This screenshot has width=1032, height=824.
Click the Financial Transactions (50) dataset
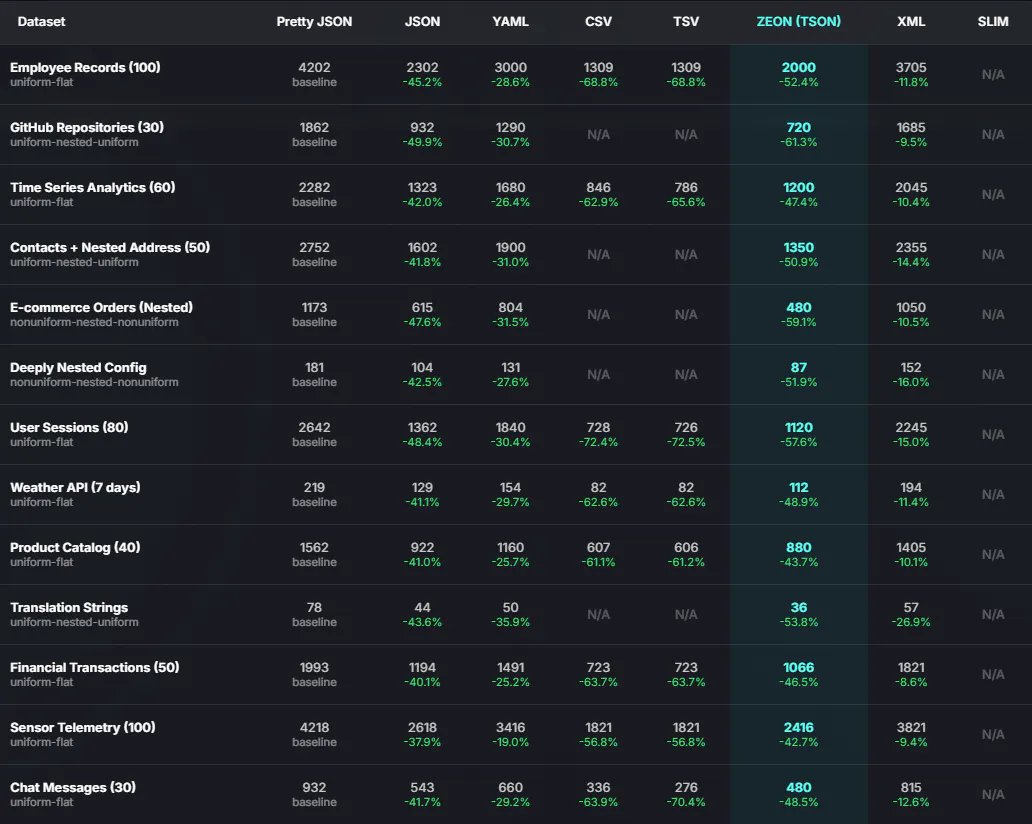(95, 667)
